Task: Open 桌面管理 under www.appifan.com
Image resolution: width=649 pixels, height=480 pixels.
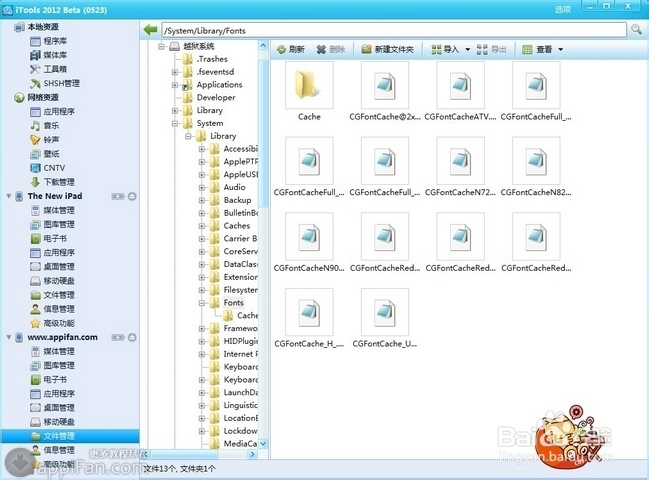Action: (53, 408)
